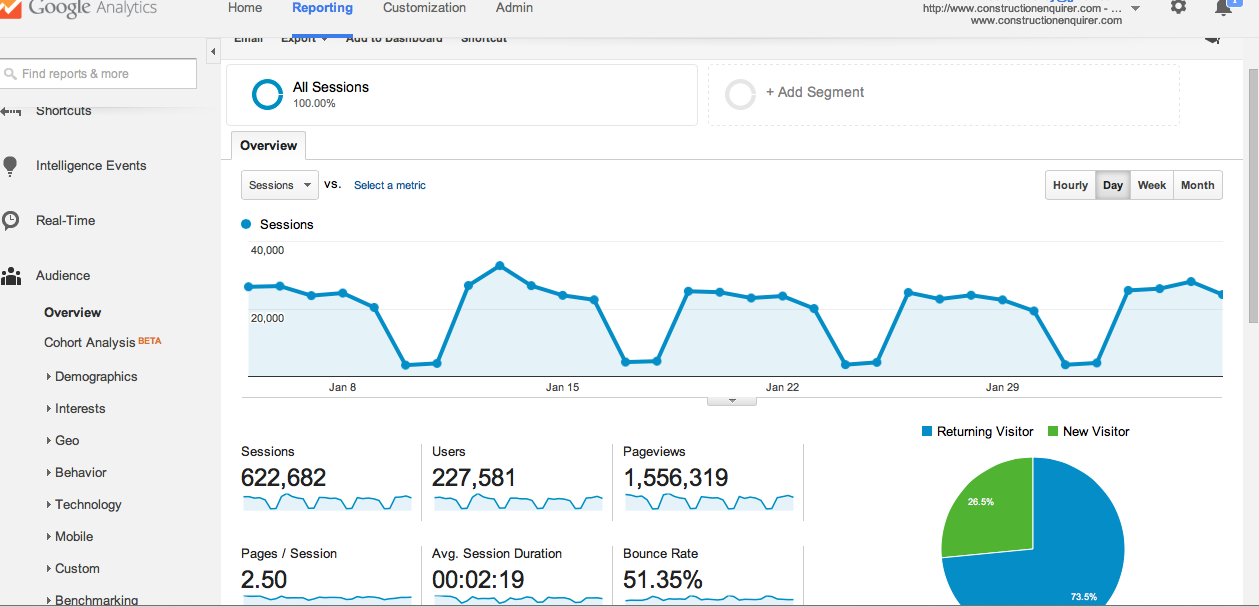Expand the Mobile section

coord(69,537)
